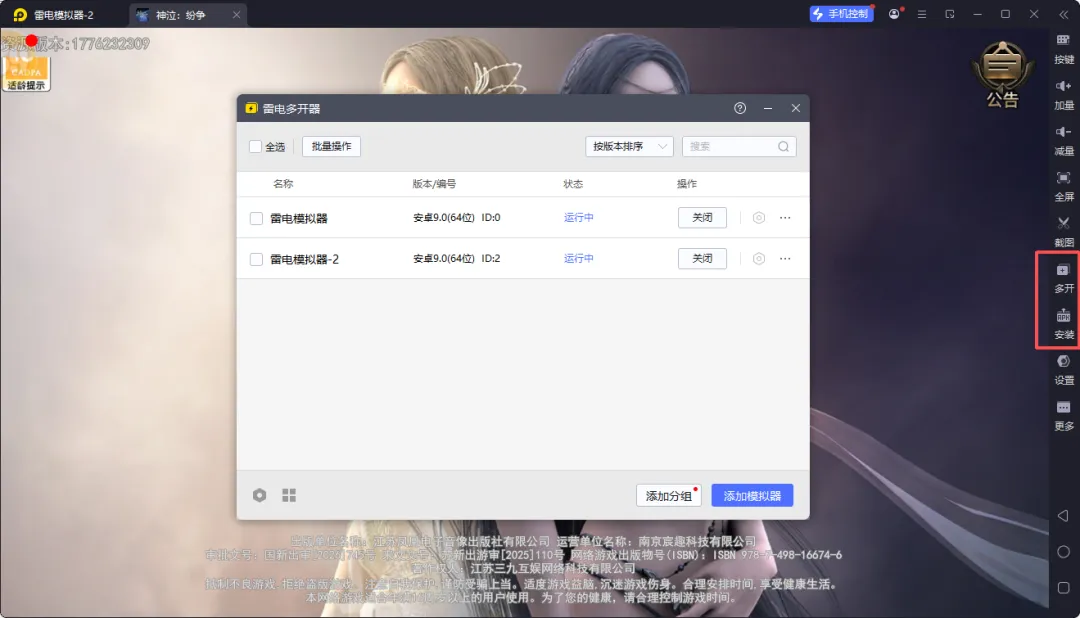This screenshot has height=618, width=1080.
Task: Click the Android recents square button
Action: pyautogui.click(x=1063, y=588)
